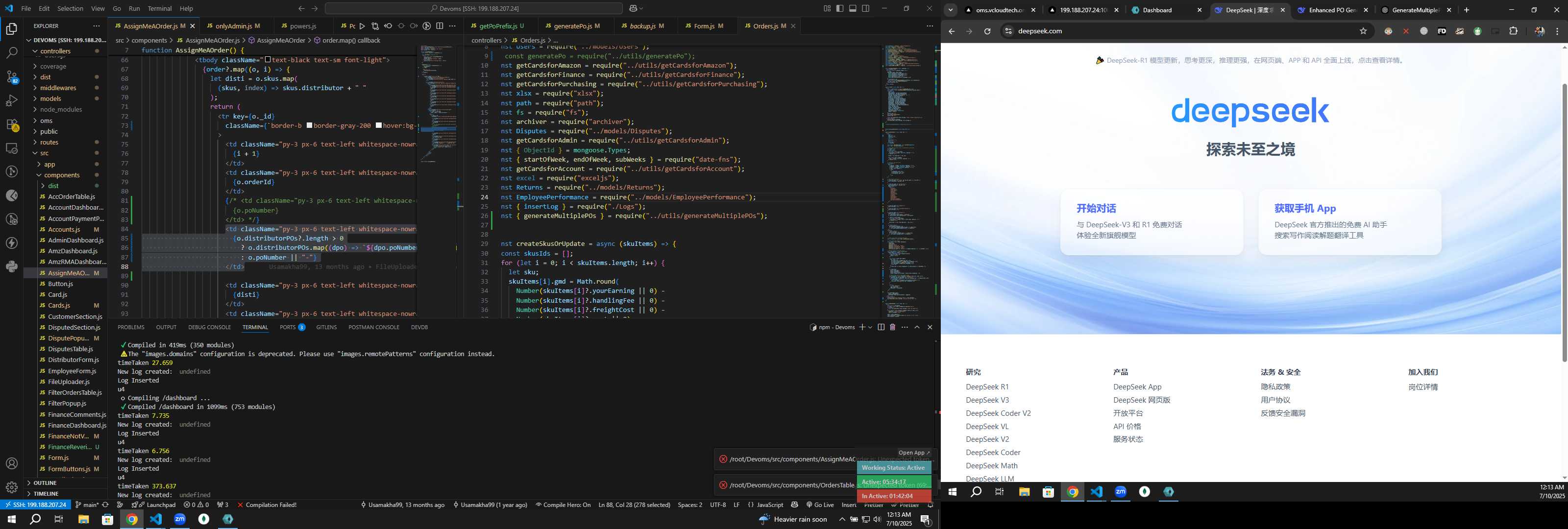Open Python extension icon in activity bar
1568x529 pixels.
point(12,266)
